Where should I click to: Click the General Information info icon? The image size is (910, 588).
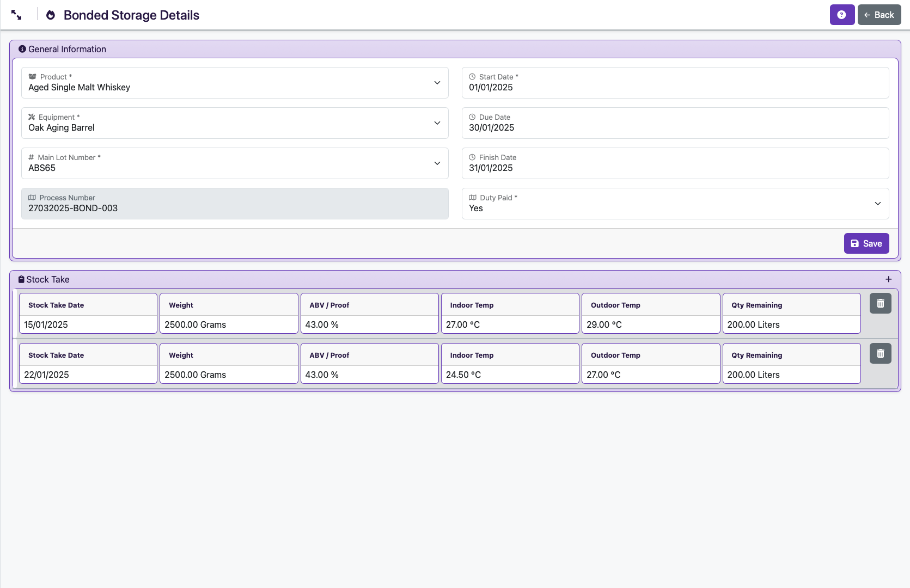coord(22,49)
